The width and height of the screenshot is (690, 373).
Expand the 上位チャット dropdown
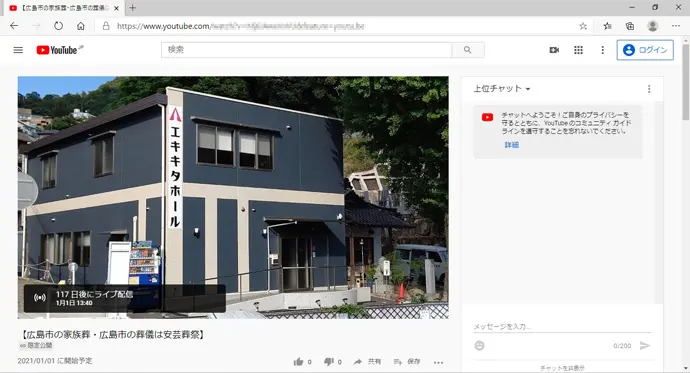[x=502, y=88]
